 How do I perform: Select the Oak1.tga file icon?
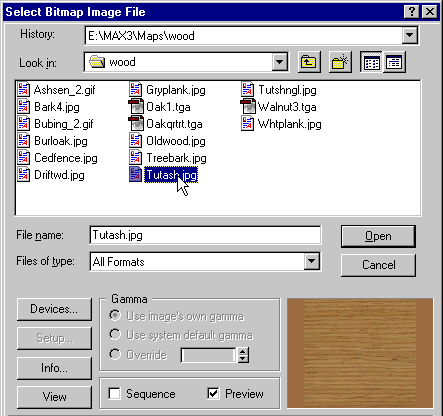[x=136, y=107]
